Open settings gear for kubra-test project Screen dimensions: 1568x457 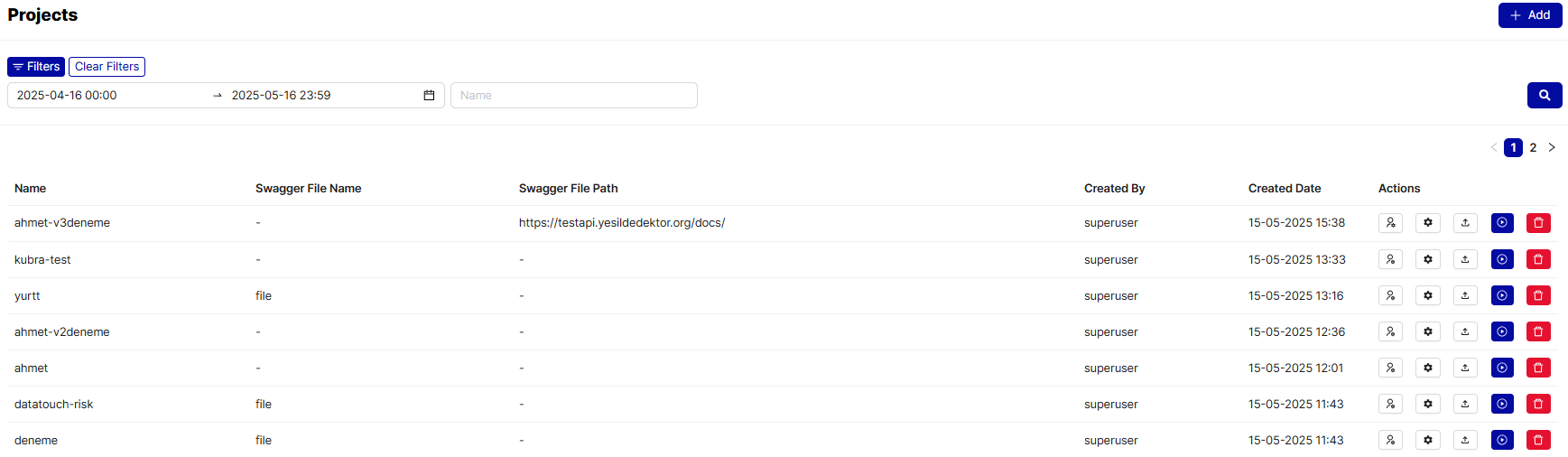tap(1428, 259)
